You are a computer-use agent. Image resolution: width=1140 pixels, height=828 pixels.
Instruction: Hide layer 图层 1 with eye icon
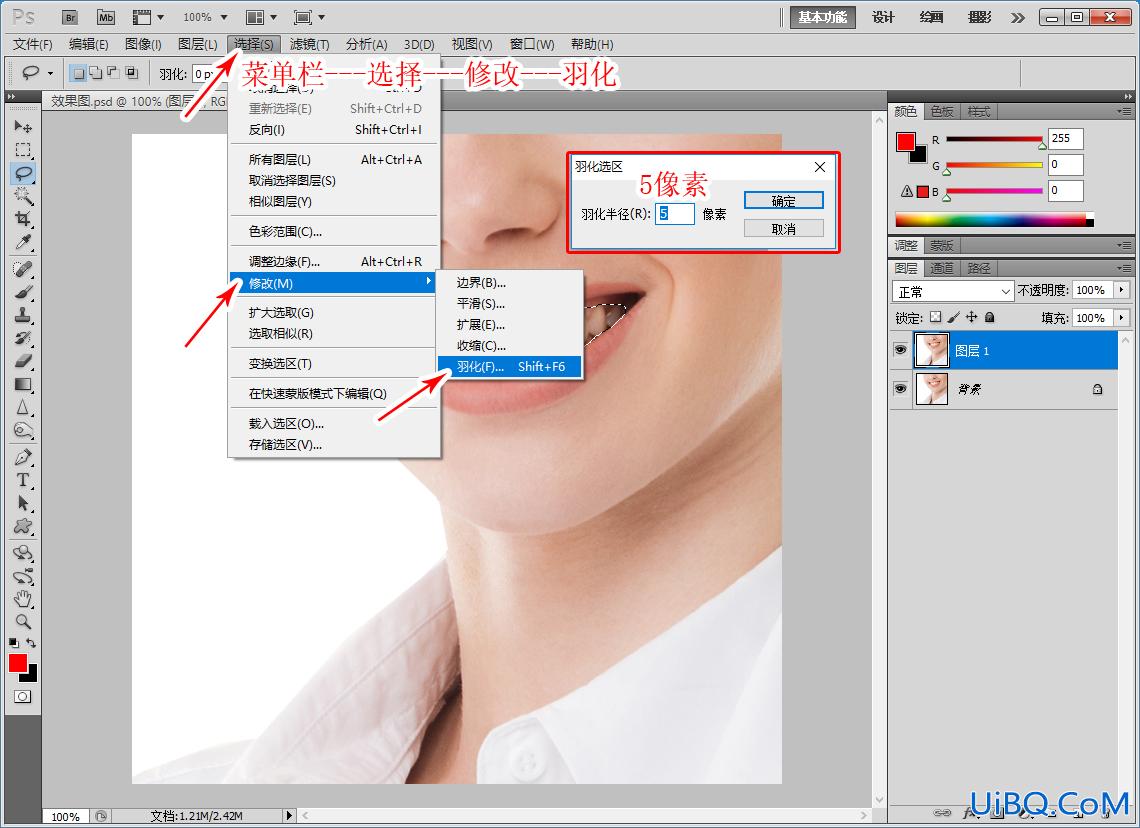point(900,350)
